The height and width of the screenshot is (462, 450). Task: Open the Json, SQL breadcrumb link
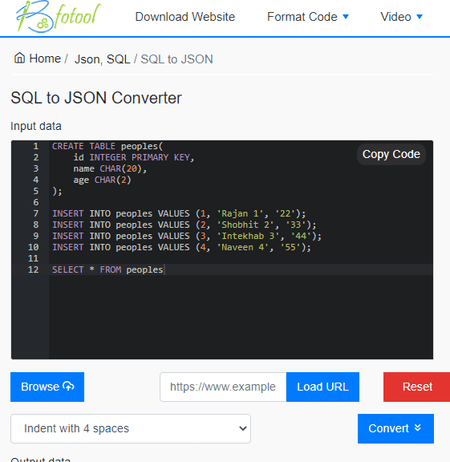(x=102, y=59)
